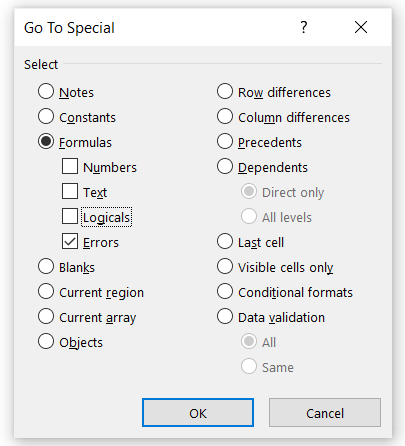Select the Current array option
The image size is (405, 446).
coord(46,316)
